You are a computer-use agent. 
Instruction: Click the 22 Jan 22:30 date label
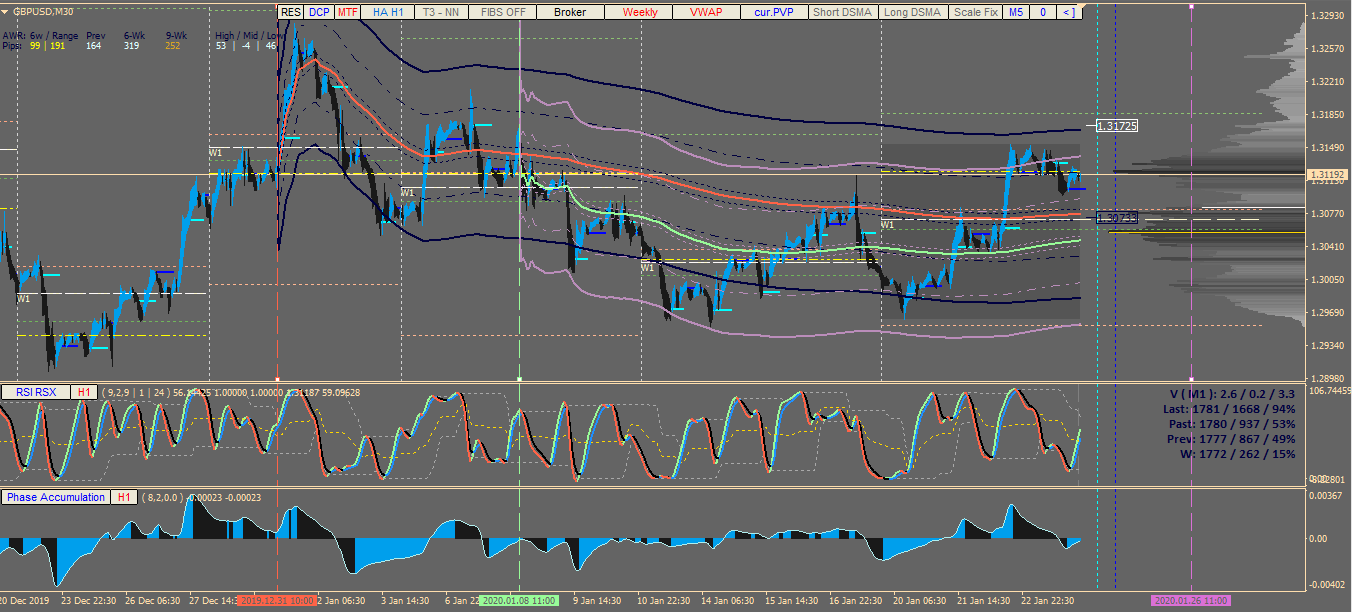tap(1048, 601)
